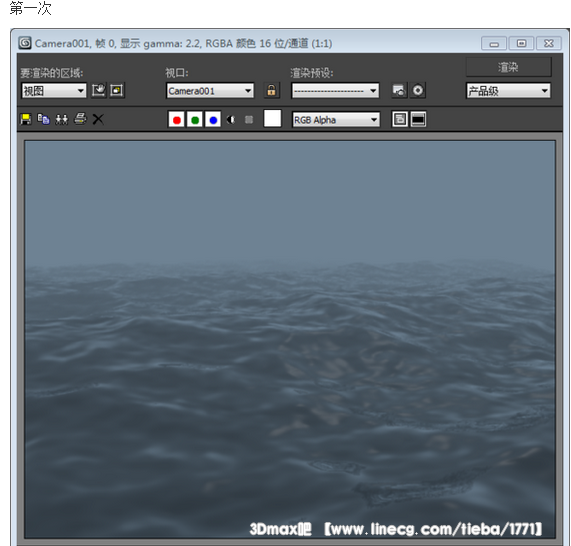Viewport: 571px width, 546px height.
Task: Click the auto region selected icon
Action: 117,90
